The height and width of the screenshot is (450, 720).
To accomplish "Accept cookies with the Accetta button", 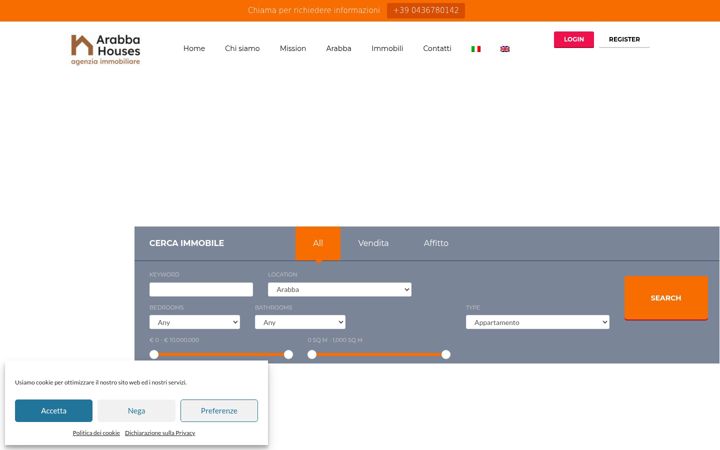I will tap(54, 411).
